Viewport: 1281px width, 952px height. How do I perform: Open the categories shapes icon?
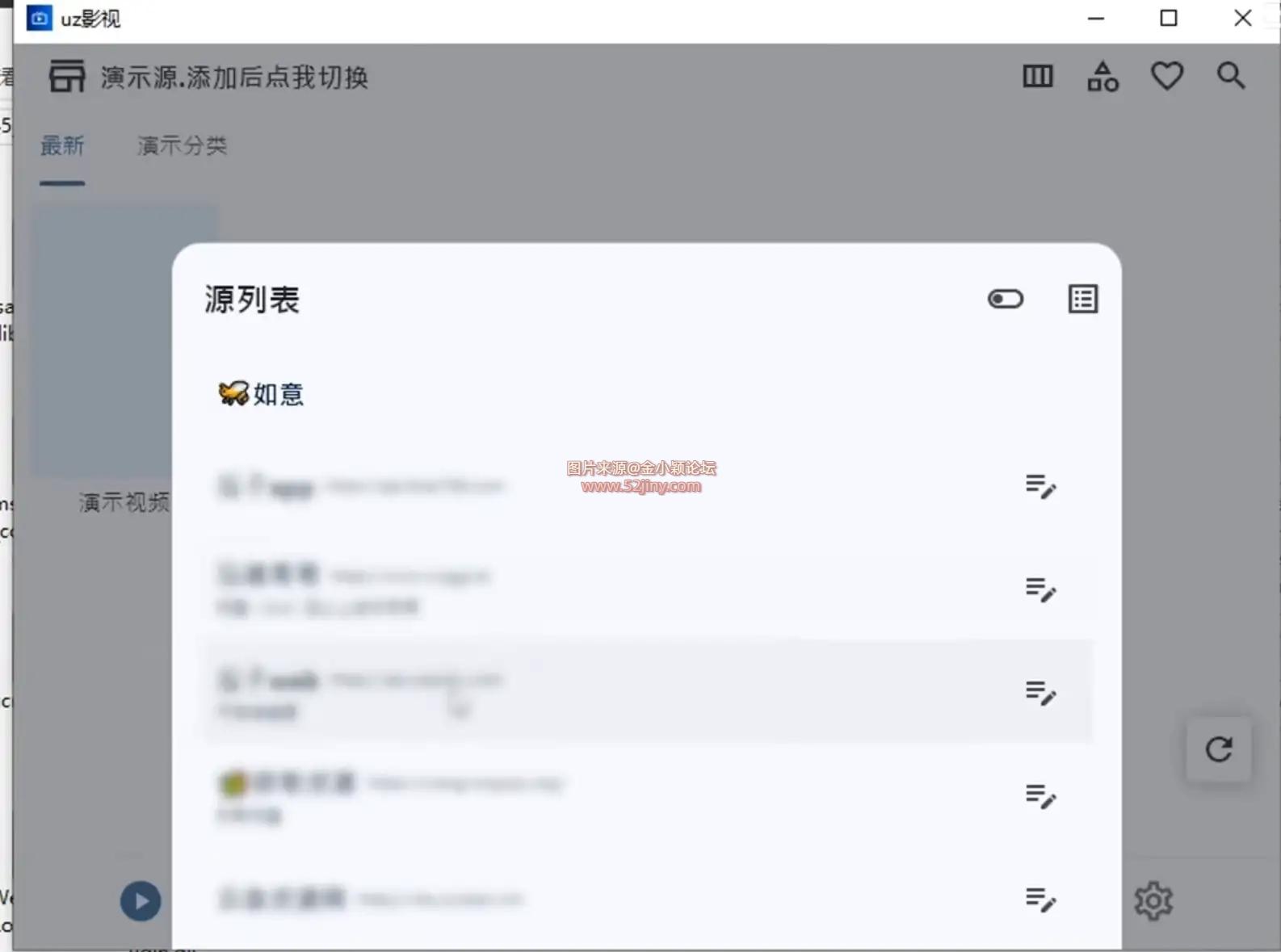coord(1102,77)
